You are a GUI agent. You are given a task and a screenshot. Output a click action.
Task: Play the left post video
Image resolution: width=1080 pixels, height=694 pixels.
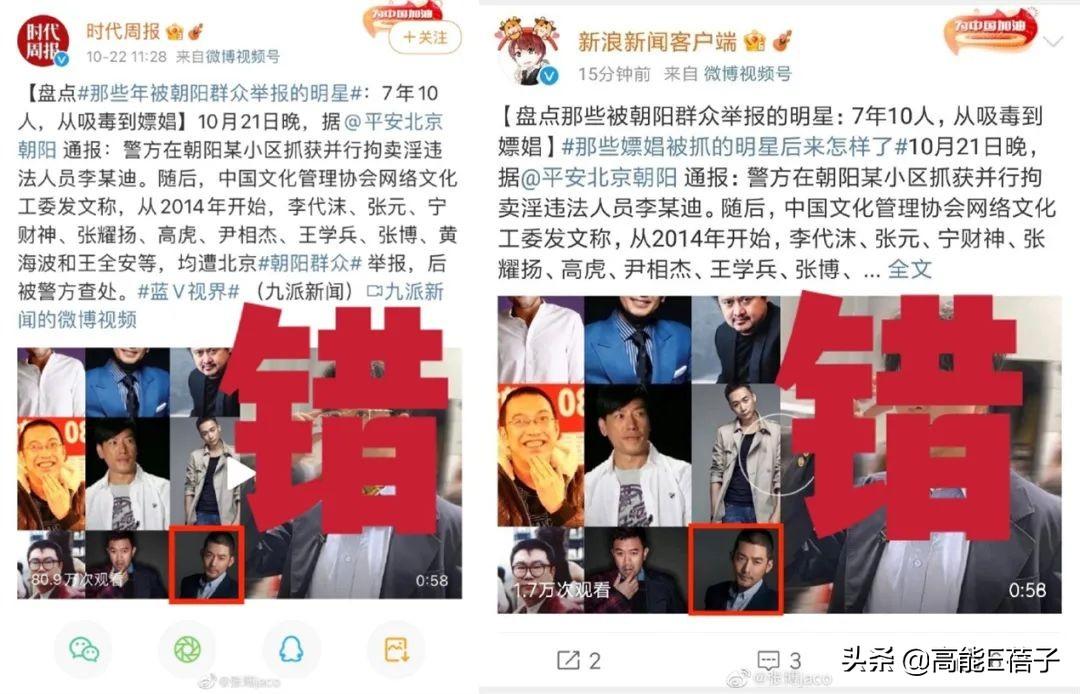[x=240, y=474]
